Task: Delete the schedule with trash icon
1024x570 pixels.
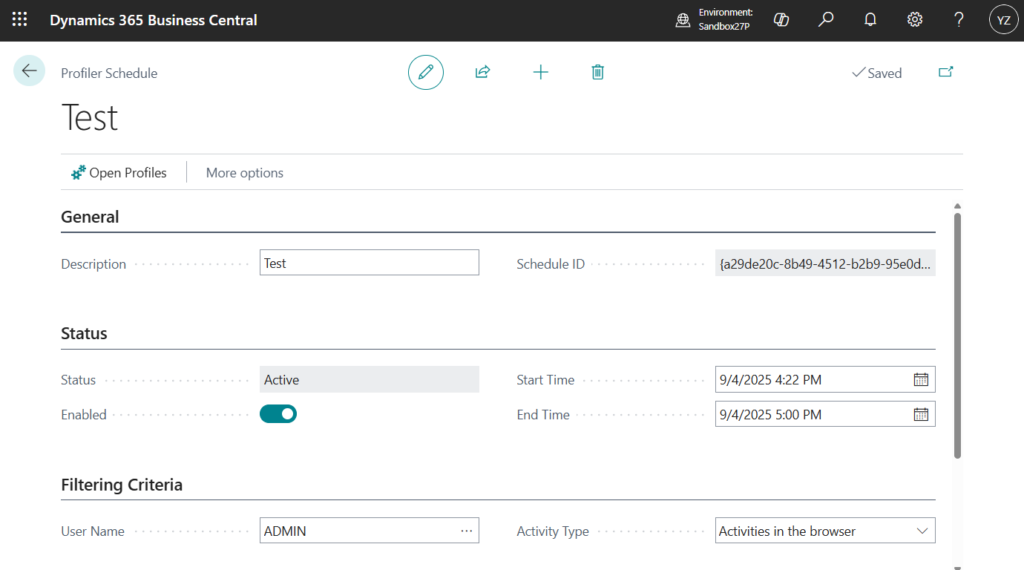Action: pos(598,72)
